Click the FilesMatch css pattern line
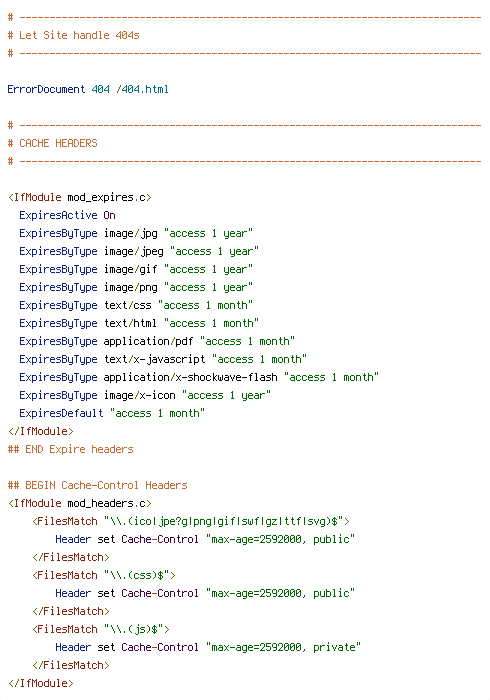Screen dimensions: 490x700 coord(104,575)
